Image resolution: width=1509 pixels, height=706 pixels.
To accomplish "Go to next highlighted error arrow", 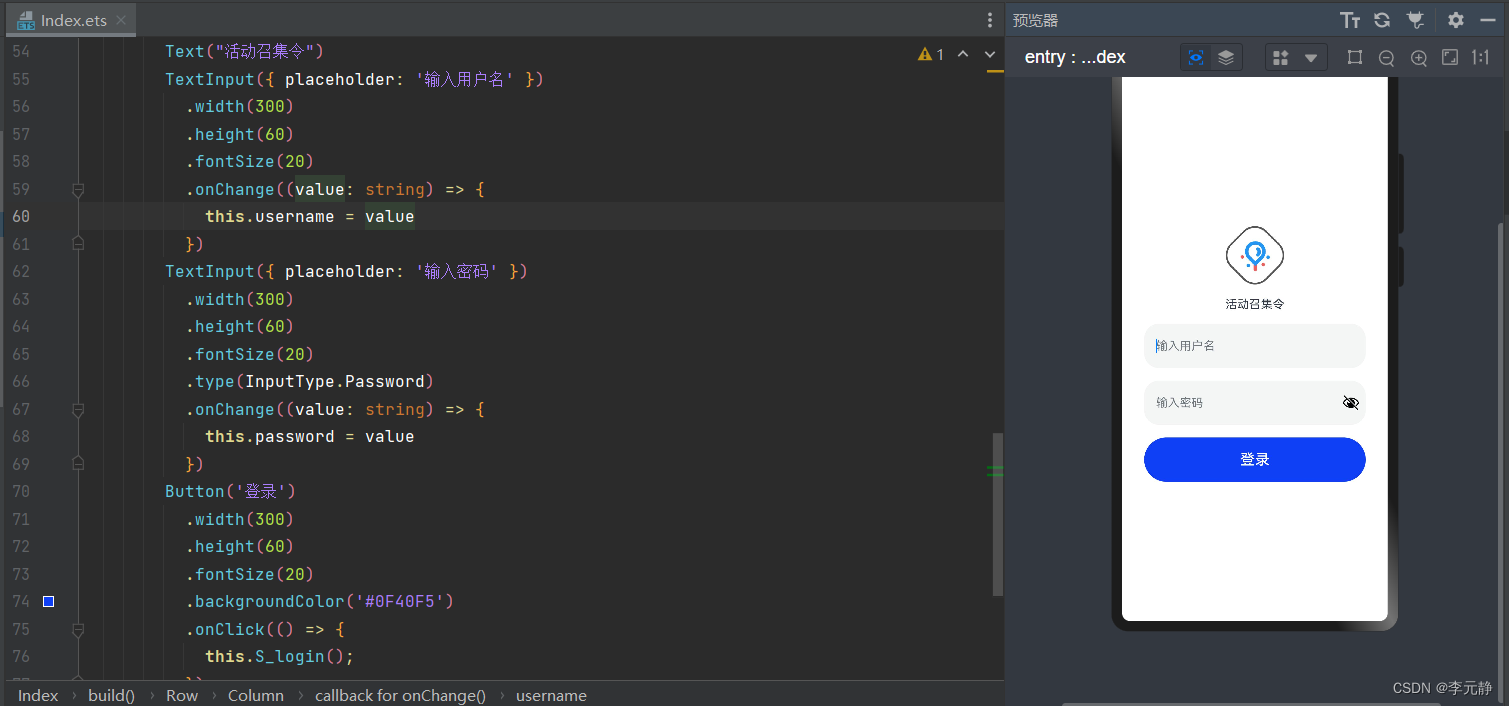I will [990, 54].
